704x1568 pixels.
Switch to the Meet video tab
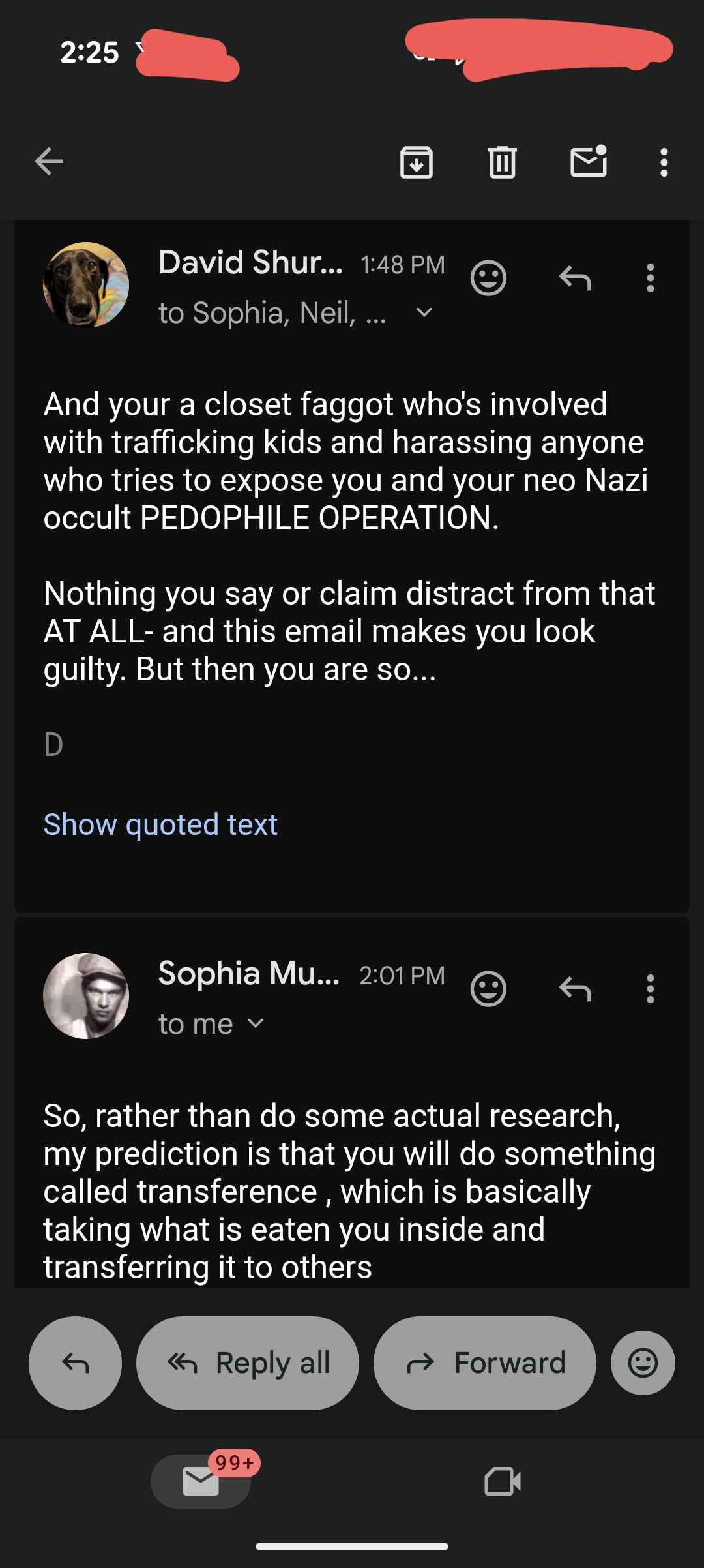pyautogui.click(x=503, y=1482)
